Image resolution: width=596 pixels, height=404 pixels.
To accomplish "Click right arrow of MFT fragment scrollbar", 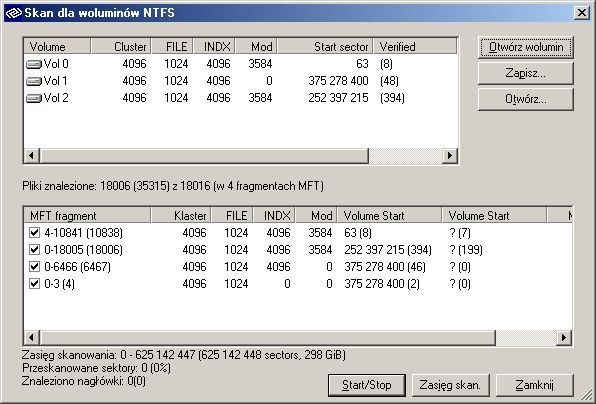I will click(564, 337).
